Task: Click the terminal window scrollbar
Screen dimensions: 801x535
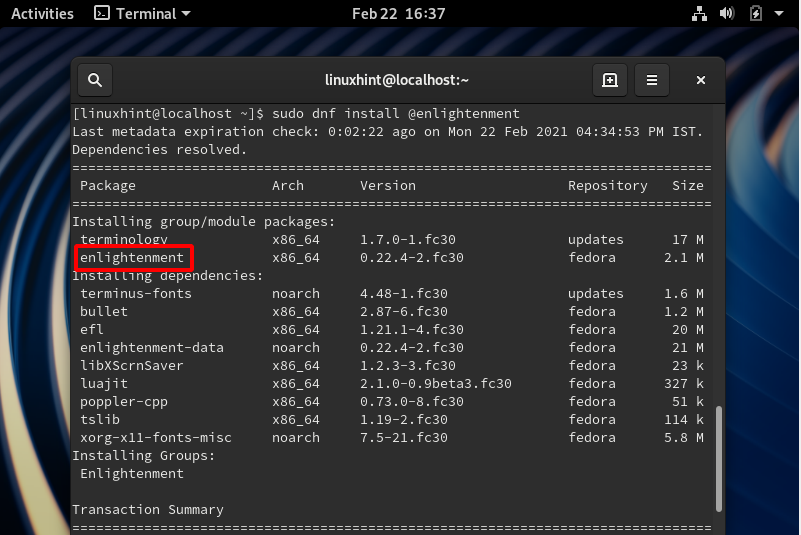Action: [x=719, y=458]
